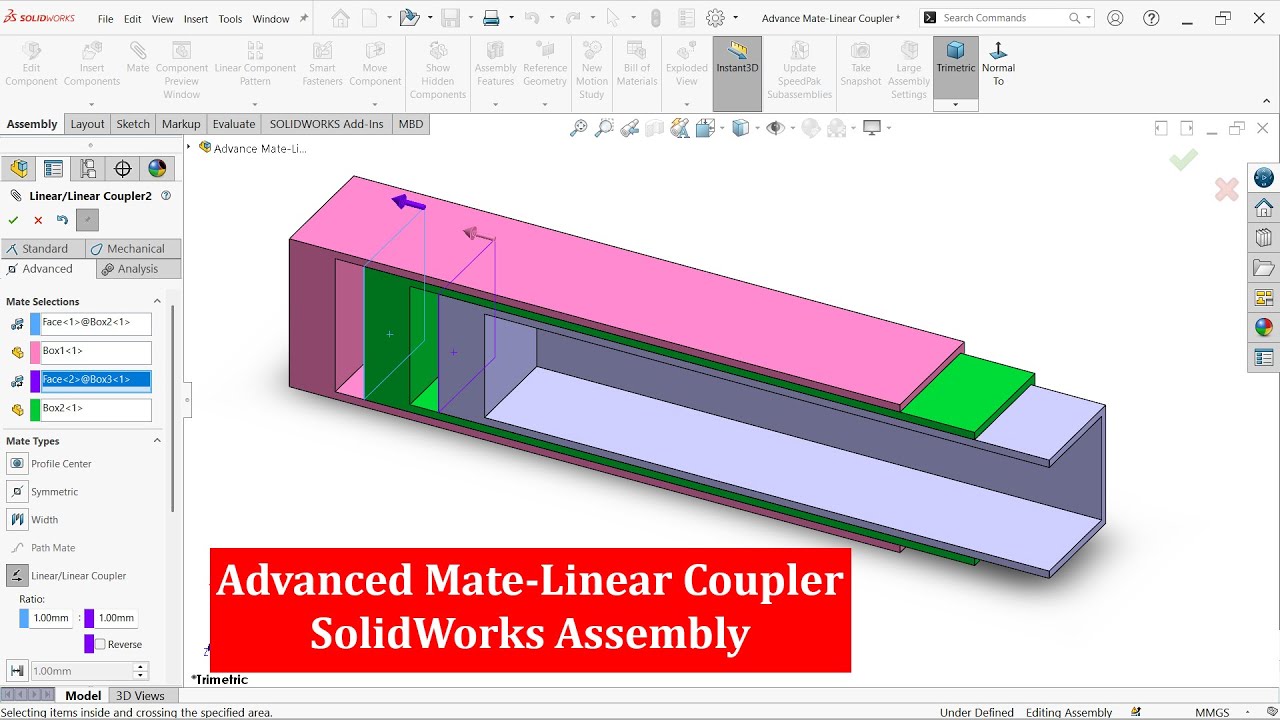Screen dimensions: 1280x720
Task: Click the user login account icon
Action: (x=1115, y=18)
